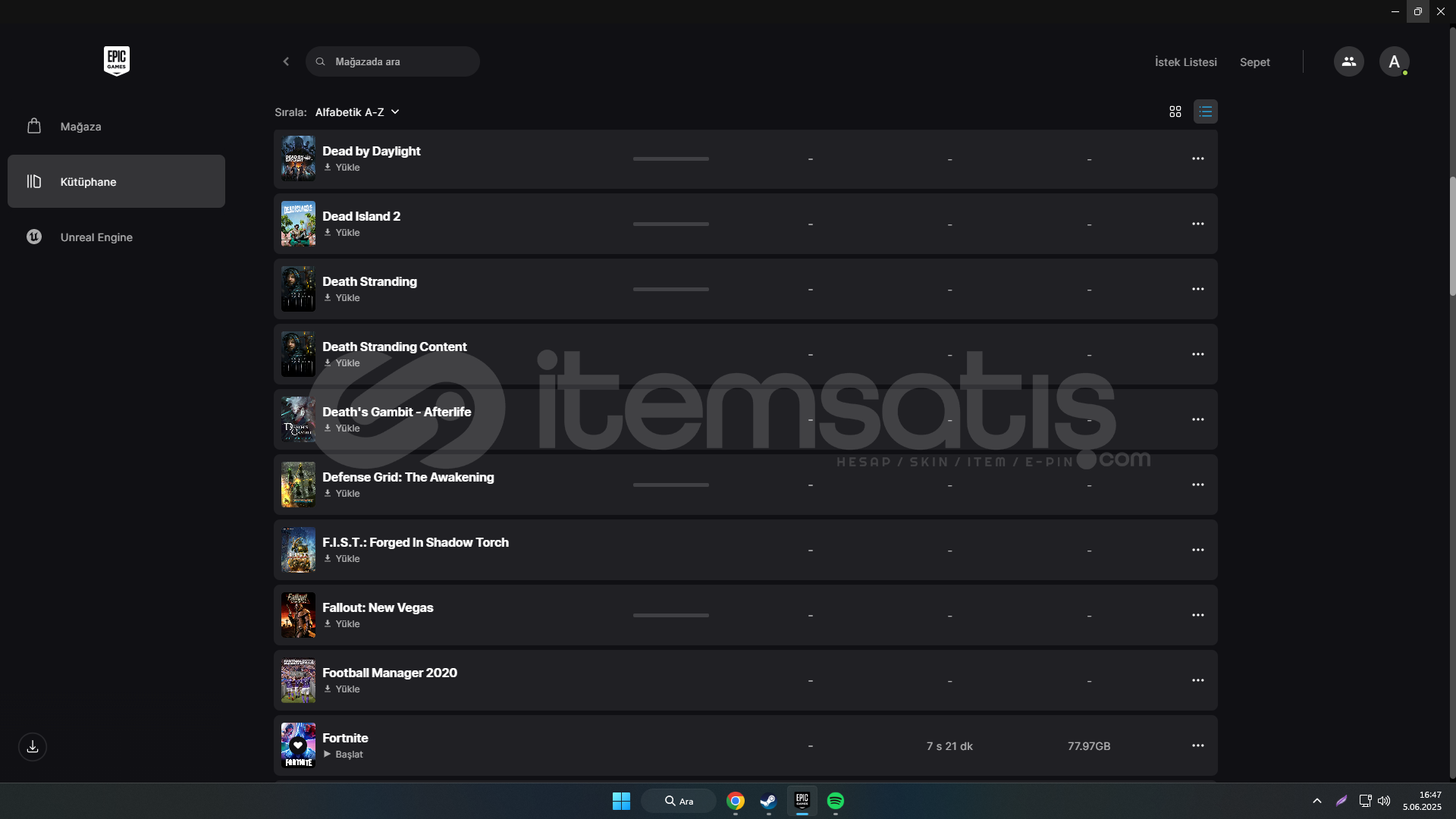Click Yükle under Football Manager 2020
Image resolution: width=1456 pixels, height=819 pixels.
pos(342,689)
